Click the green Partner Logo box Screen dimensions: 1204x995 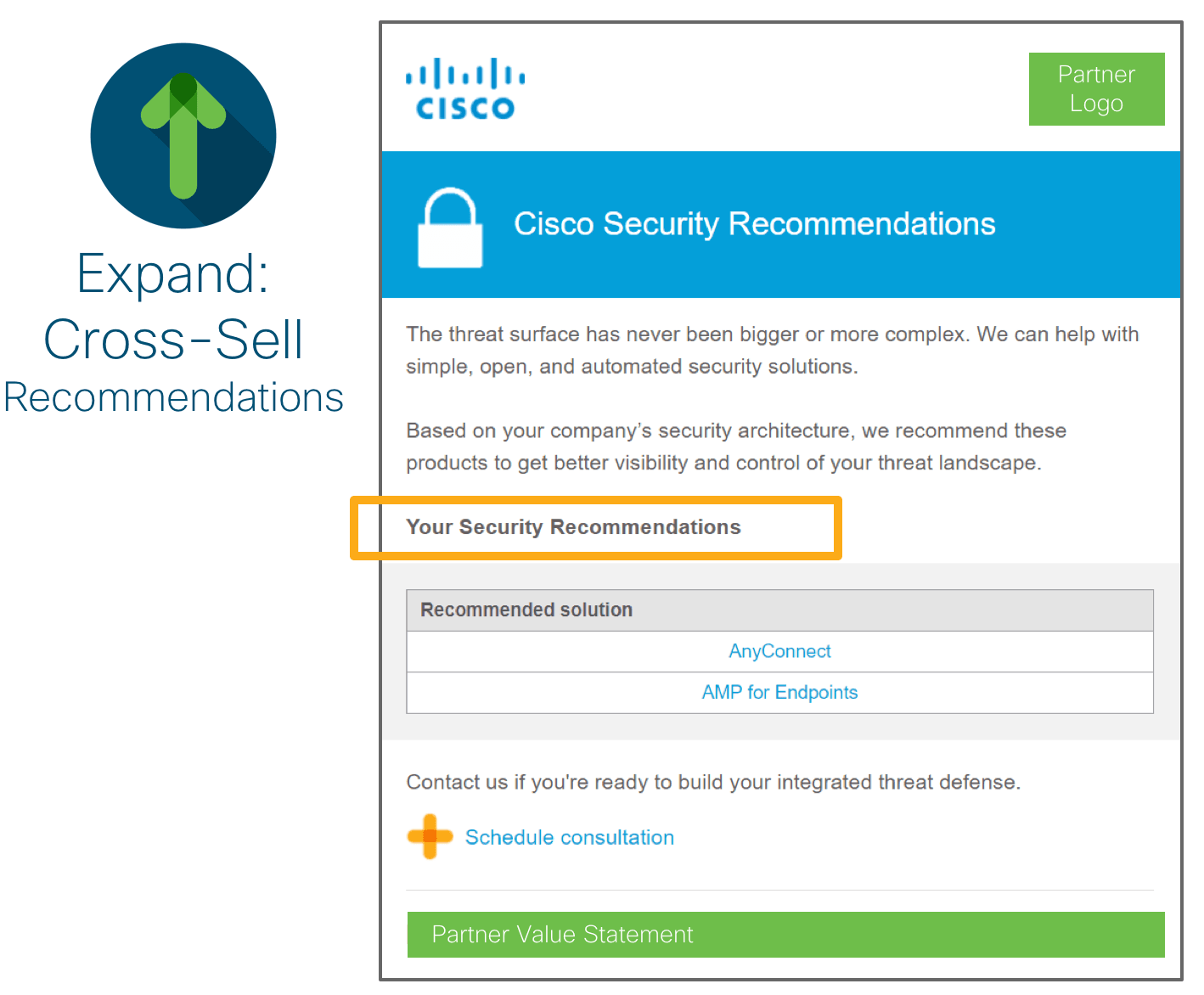pos(1096,89)
